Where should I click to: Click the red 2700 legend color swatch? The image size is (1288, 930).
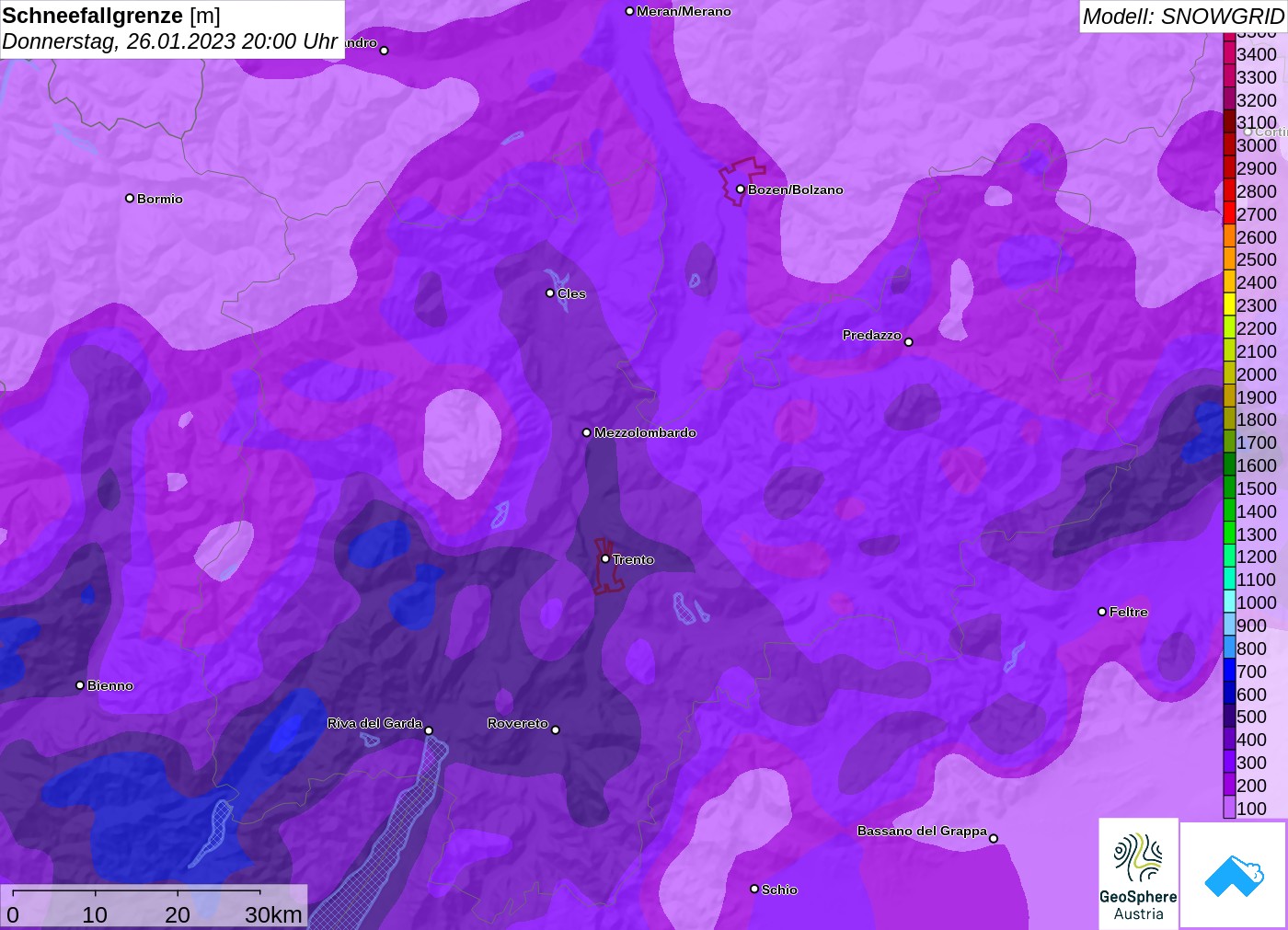point(1229,214)
